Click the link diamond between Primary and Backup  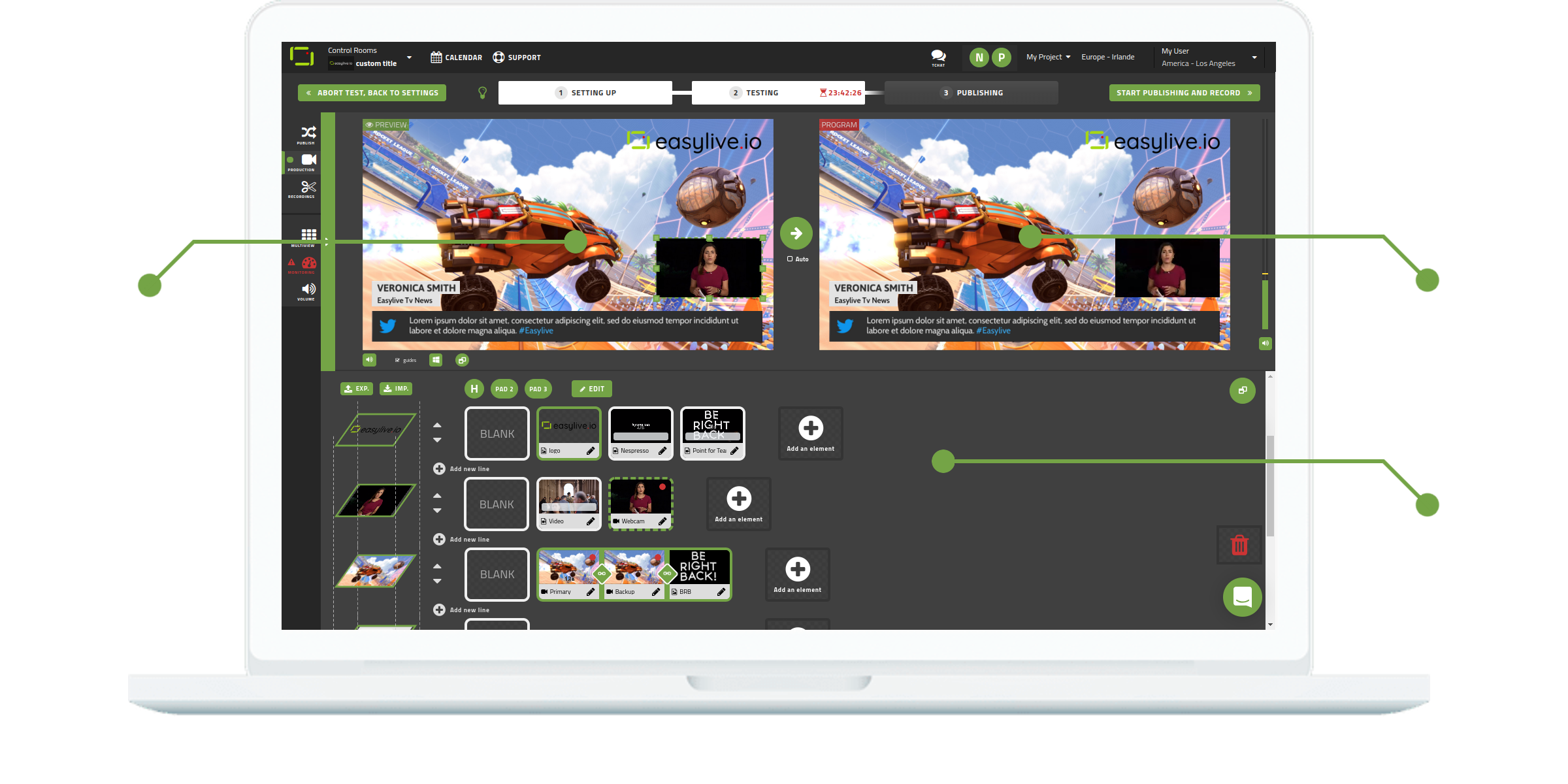click(x=602, y=574)
